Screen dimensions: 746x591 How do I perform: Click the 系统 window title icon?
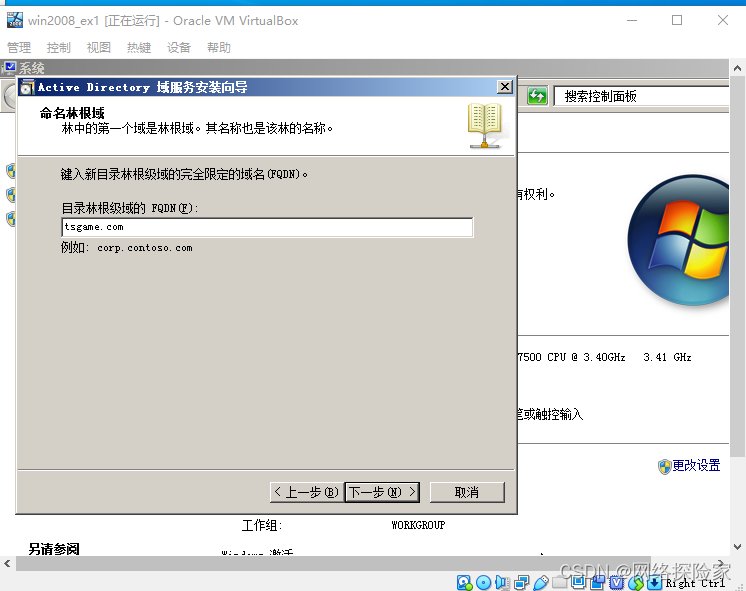pos(10,68)
